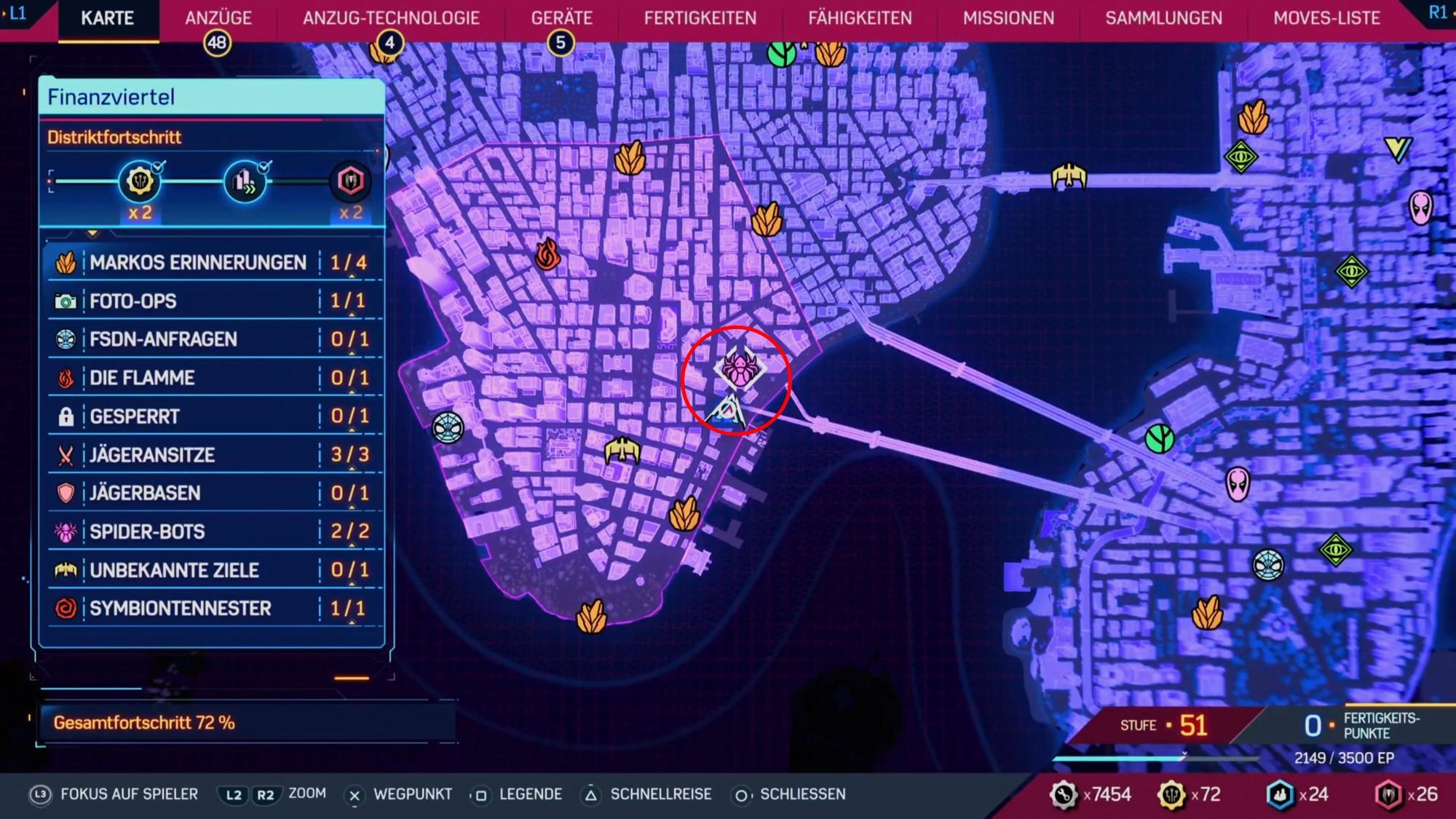Open the KARTE tab
The width and height of the screenshot is (1456, 819).
click(107, 18)
